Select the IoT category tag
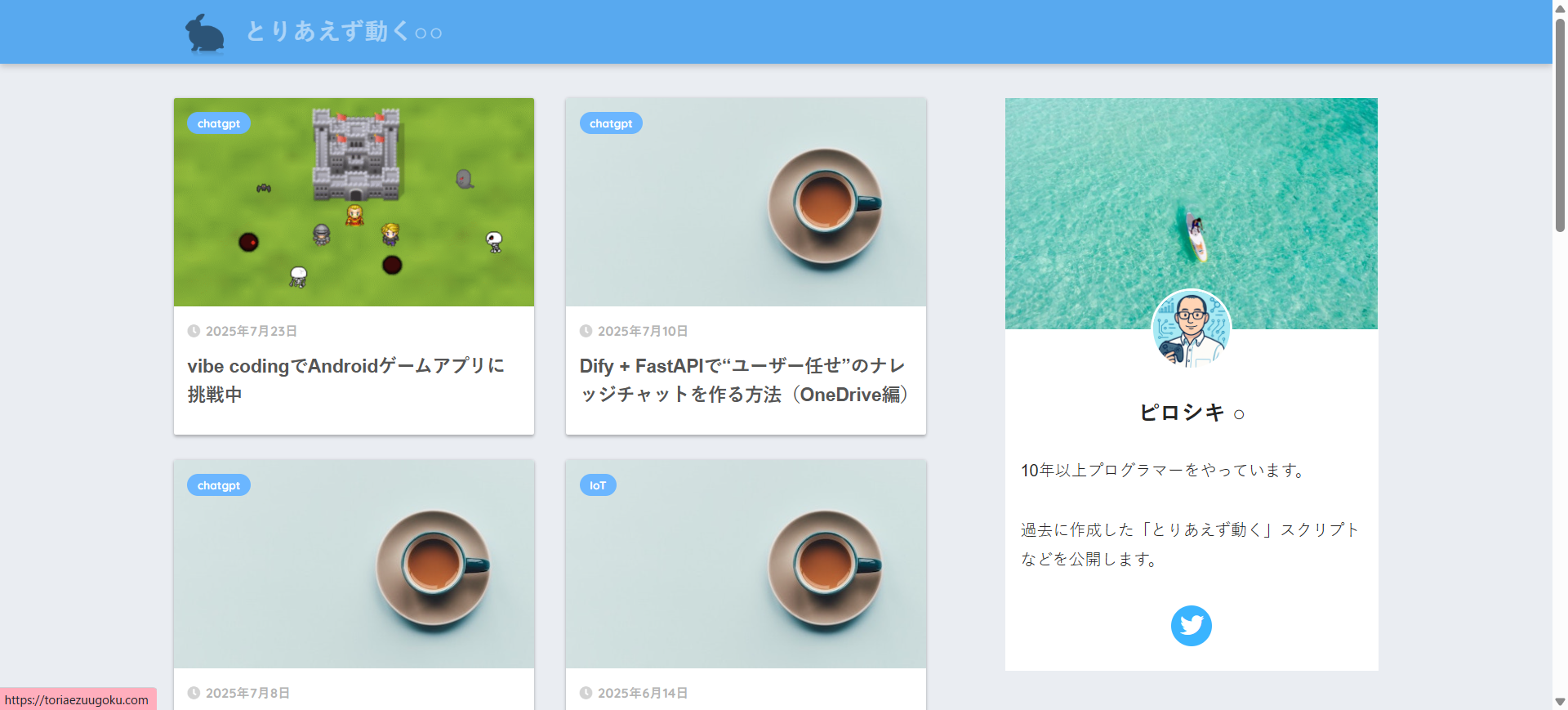The image size is (1568, 710). pos(598,485)
